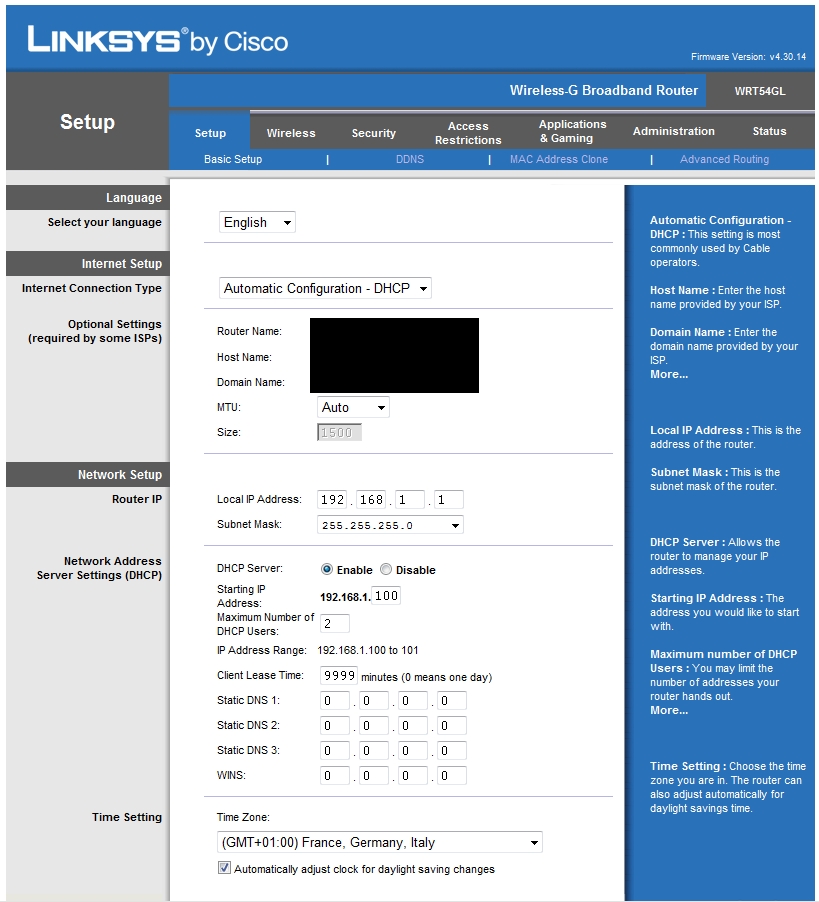Click the Network Address Server Settings (DHCP) label

coord(99,568)
